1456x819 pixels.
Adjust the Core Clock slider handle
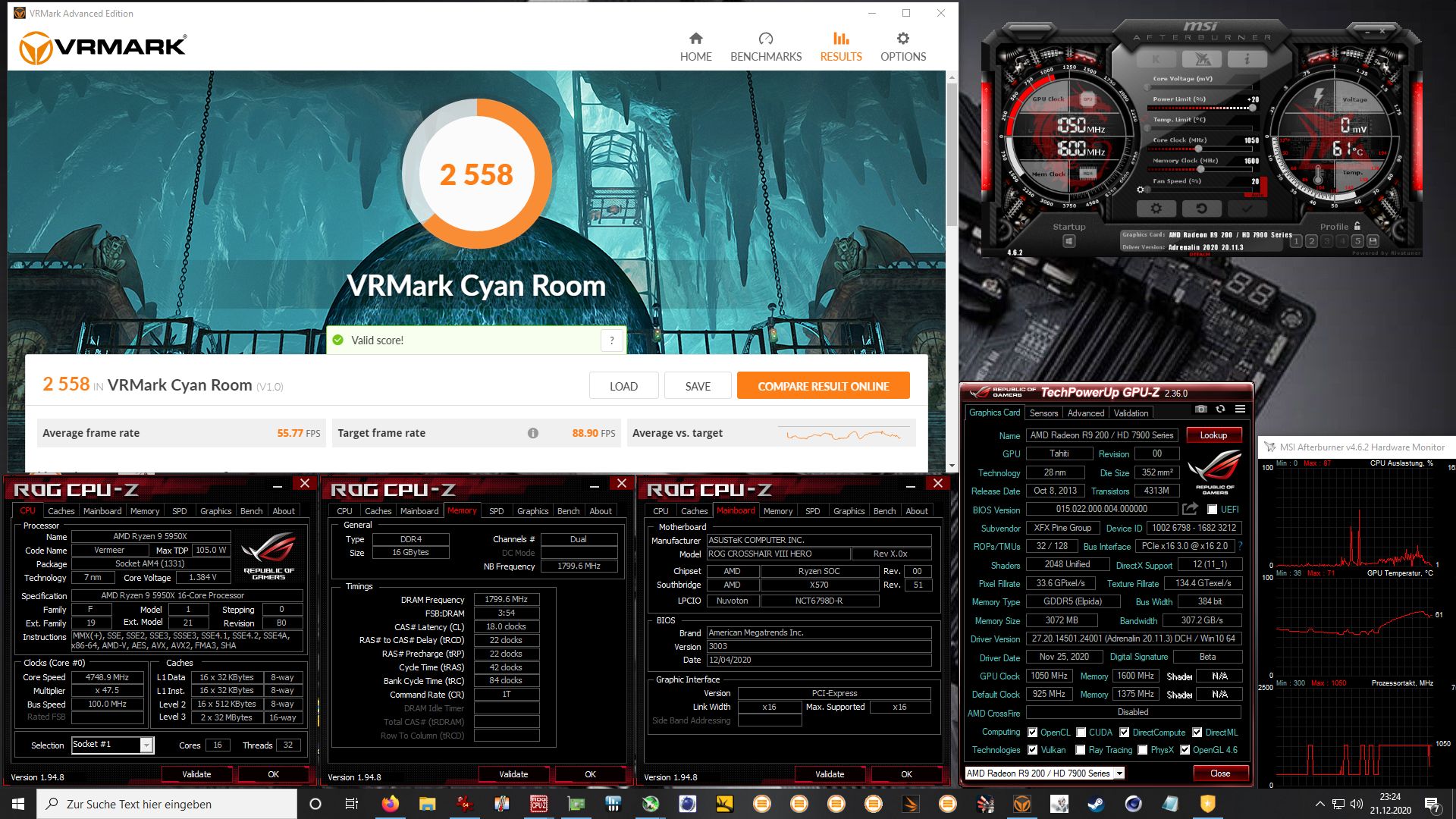pos(1197,149)
